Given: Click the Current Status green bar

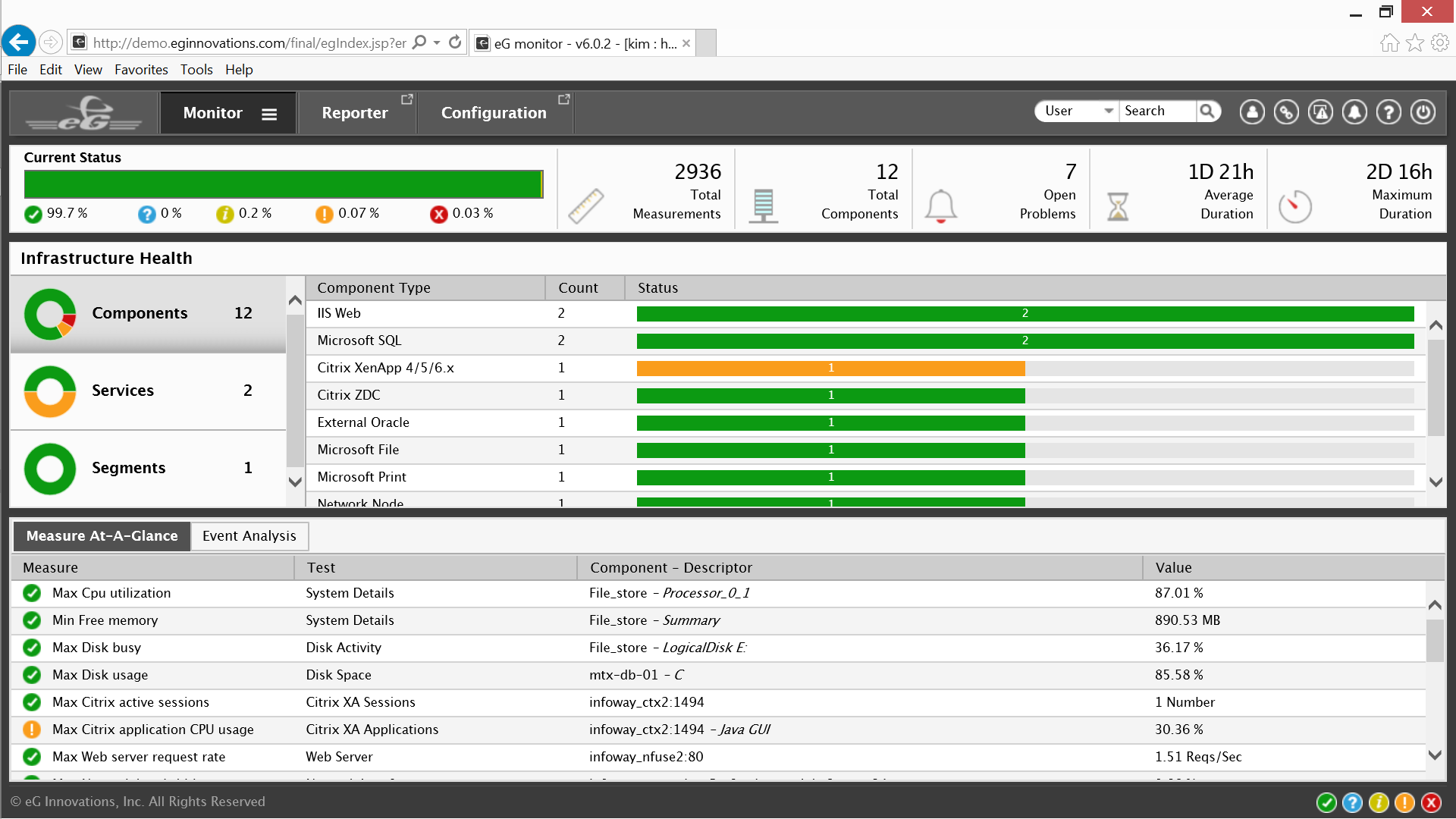Looking at the screenshot, I should (x=283, y=184).
